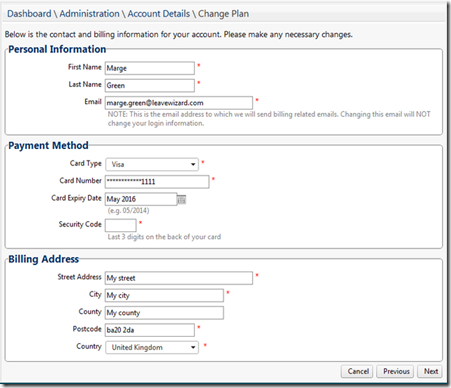Click the Personal Information heading
The image size is (451, 388).
(x=57, y=49)
